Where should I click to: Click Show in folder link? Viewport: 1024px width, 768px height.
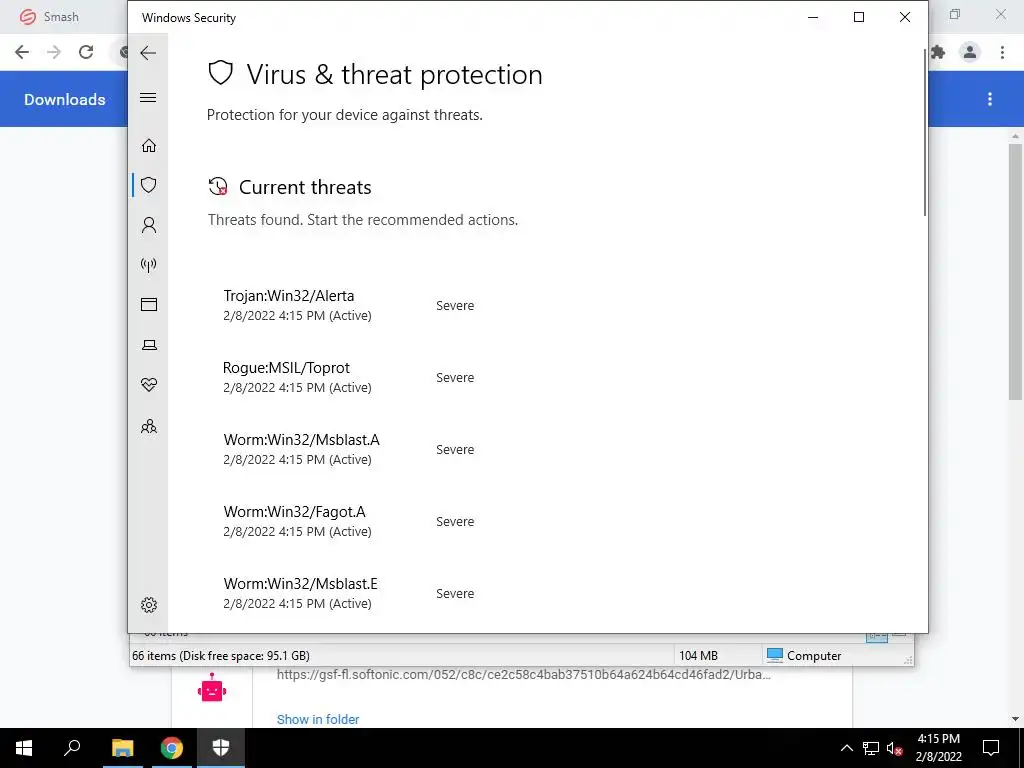click(x=318, y=719)
